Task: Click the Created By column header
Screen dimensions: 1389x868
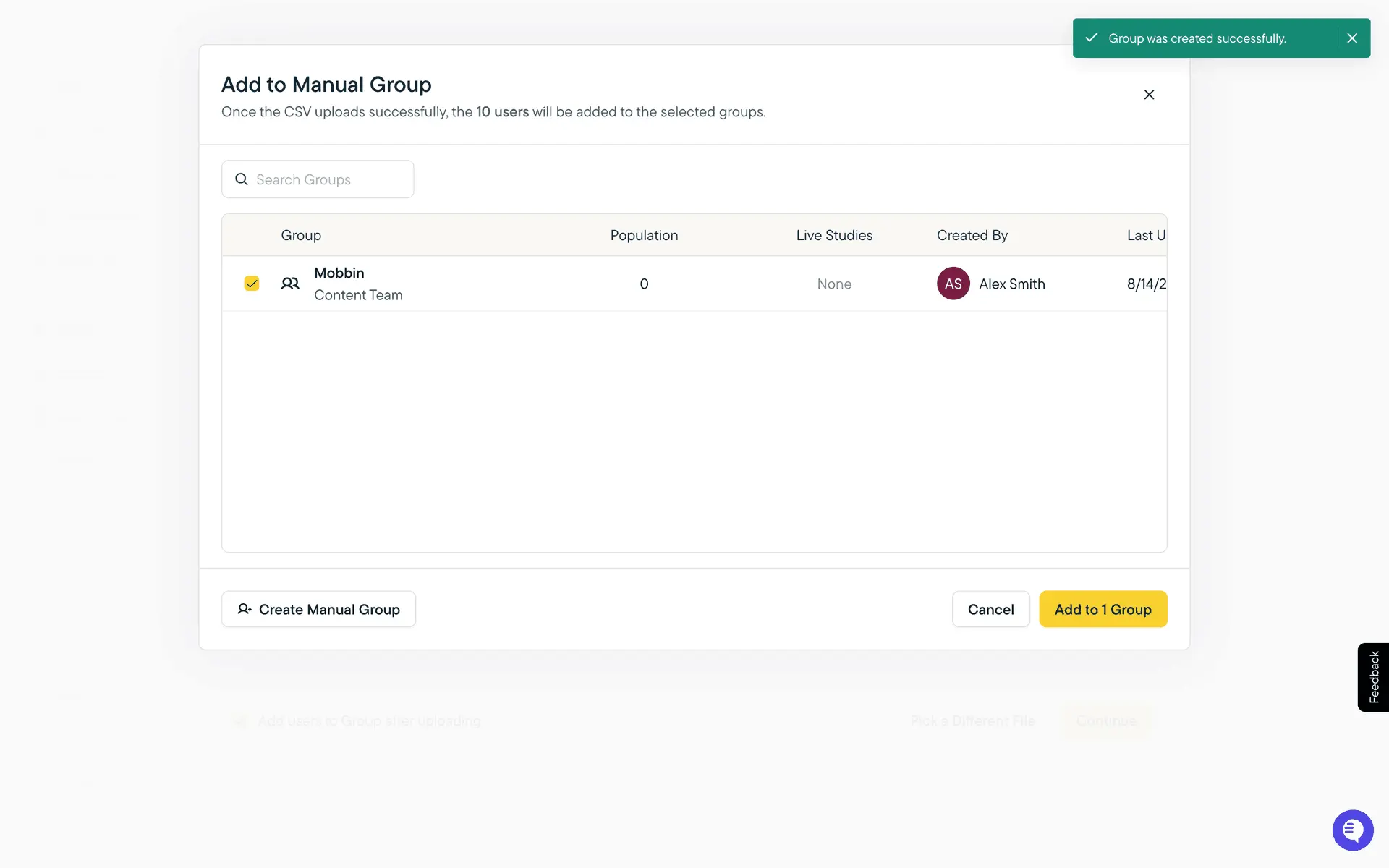Action: pos(972,235)
